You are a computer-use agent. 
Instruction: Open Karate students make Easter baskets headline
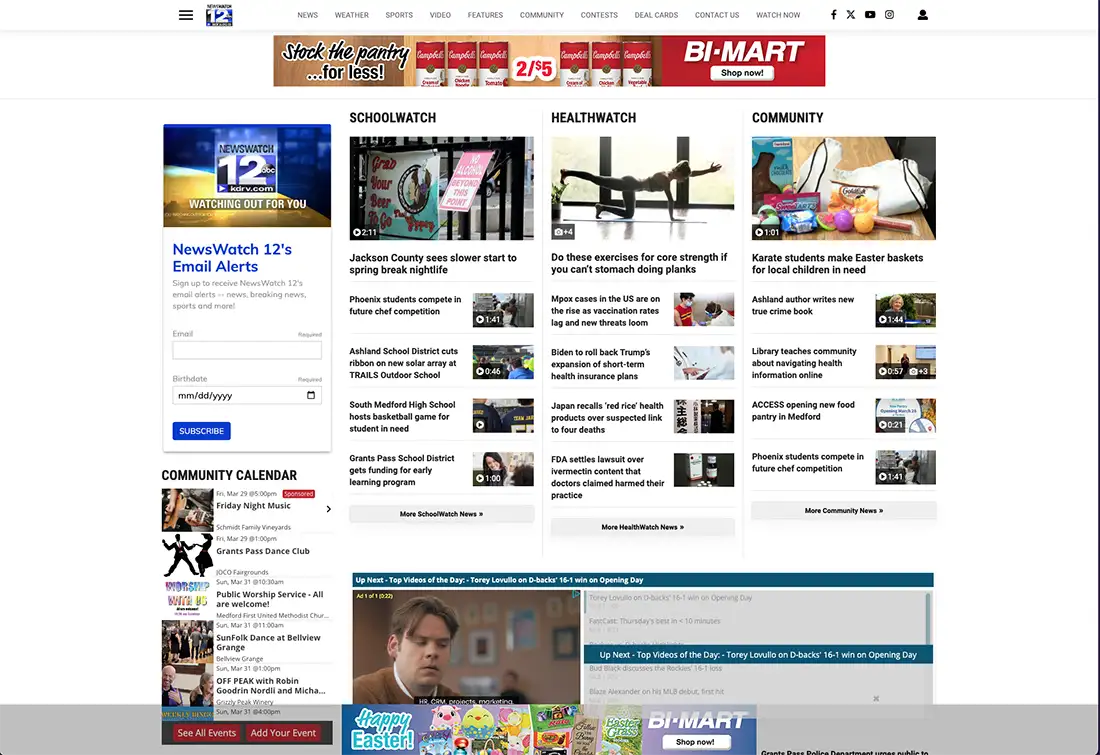coord(838,264)
